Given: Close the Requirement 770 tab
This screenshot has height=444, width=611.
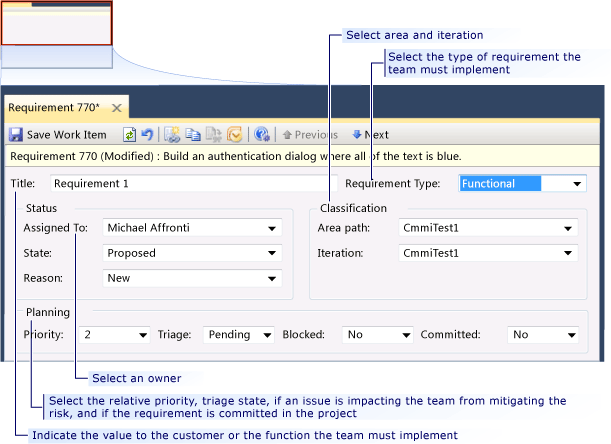Looking at the screenshot, I should pos(117,108).
